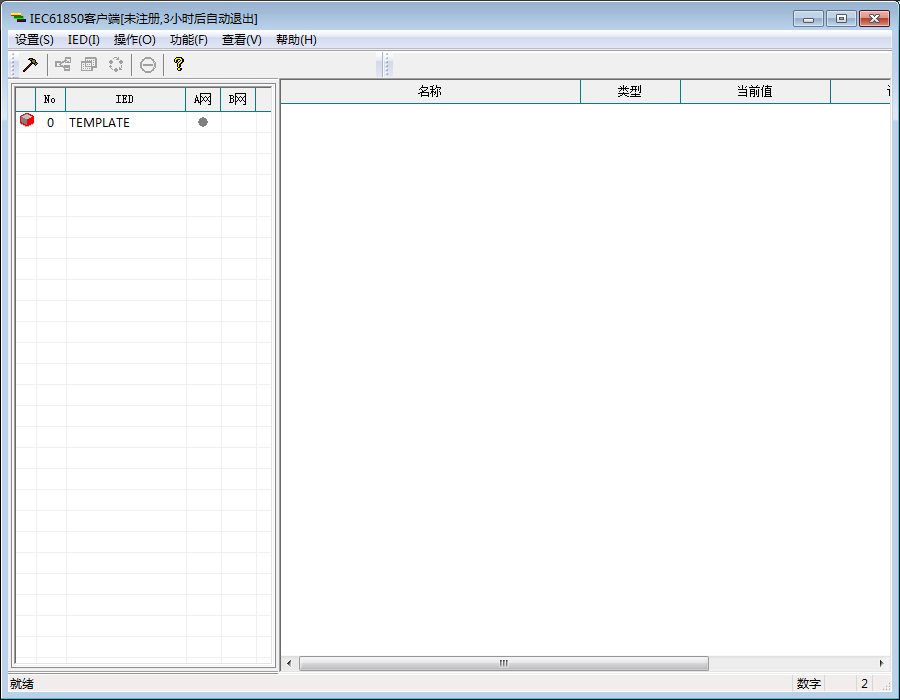Click the horizontal scrollbar thumb
This screenshot has width=900, height=700.
504,663
